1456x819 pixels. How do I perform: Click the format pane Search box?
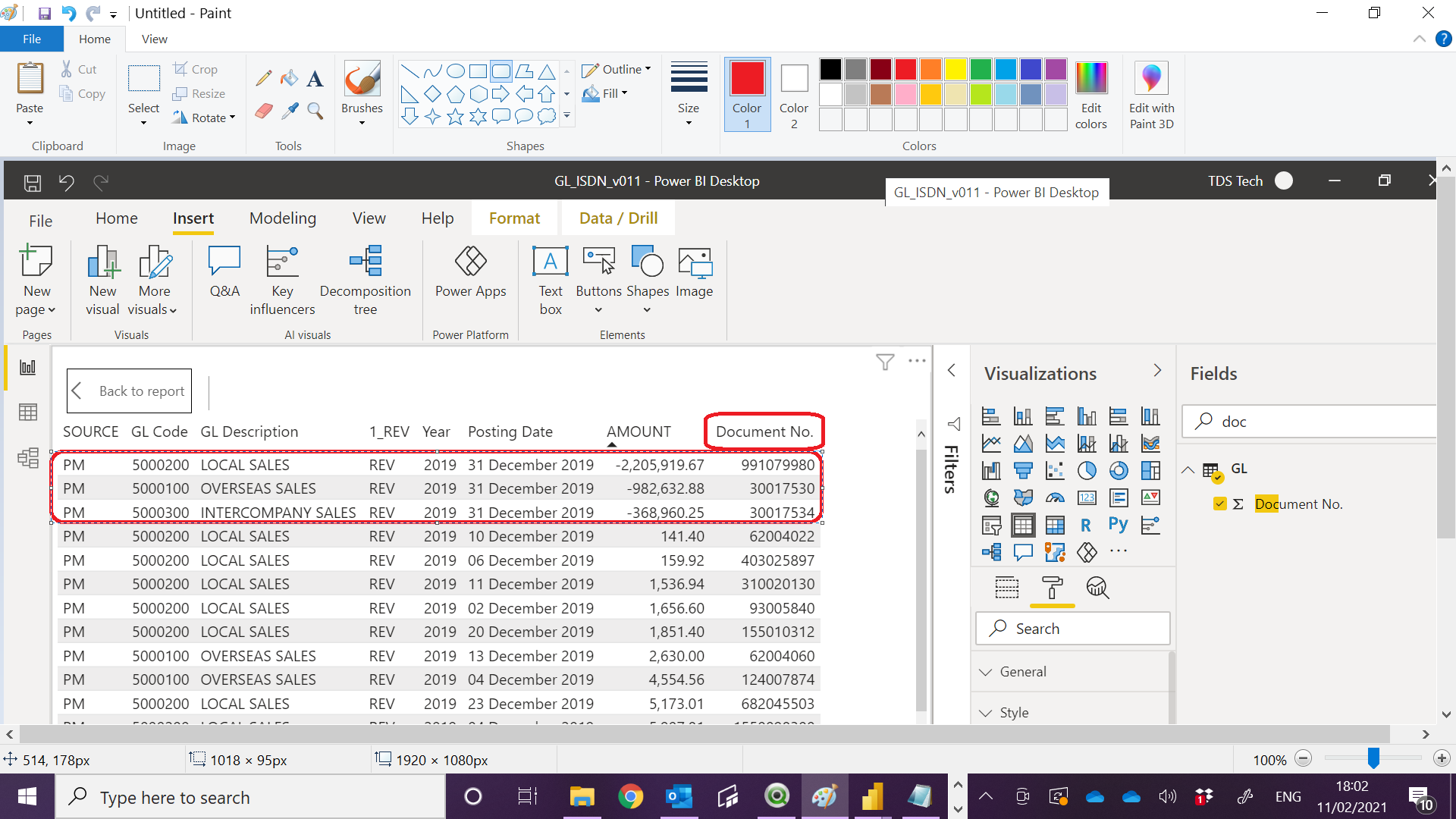[1072, 629]
